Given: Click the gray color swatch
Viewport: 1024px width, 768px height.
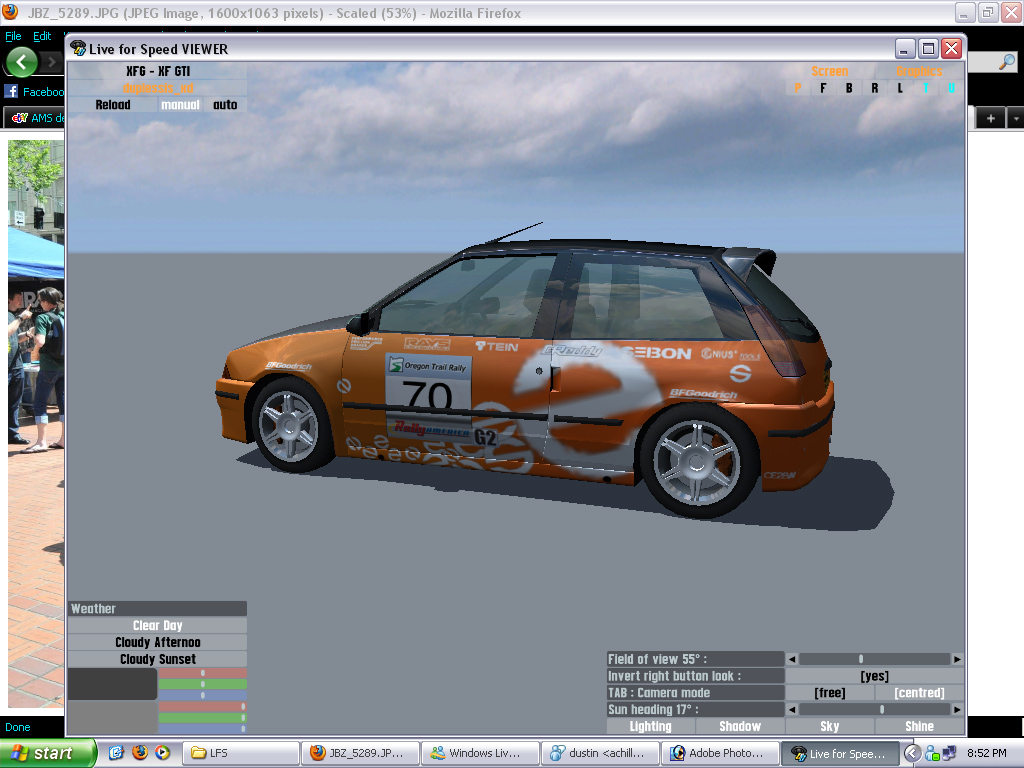Looking at the screenshot, I should [x=112, y=717].
